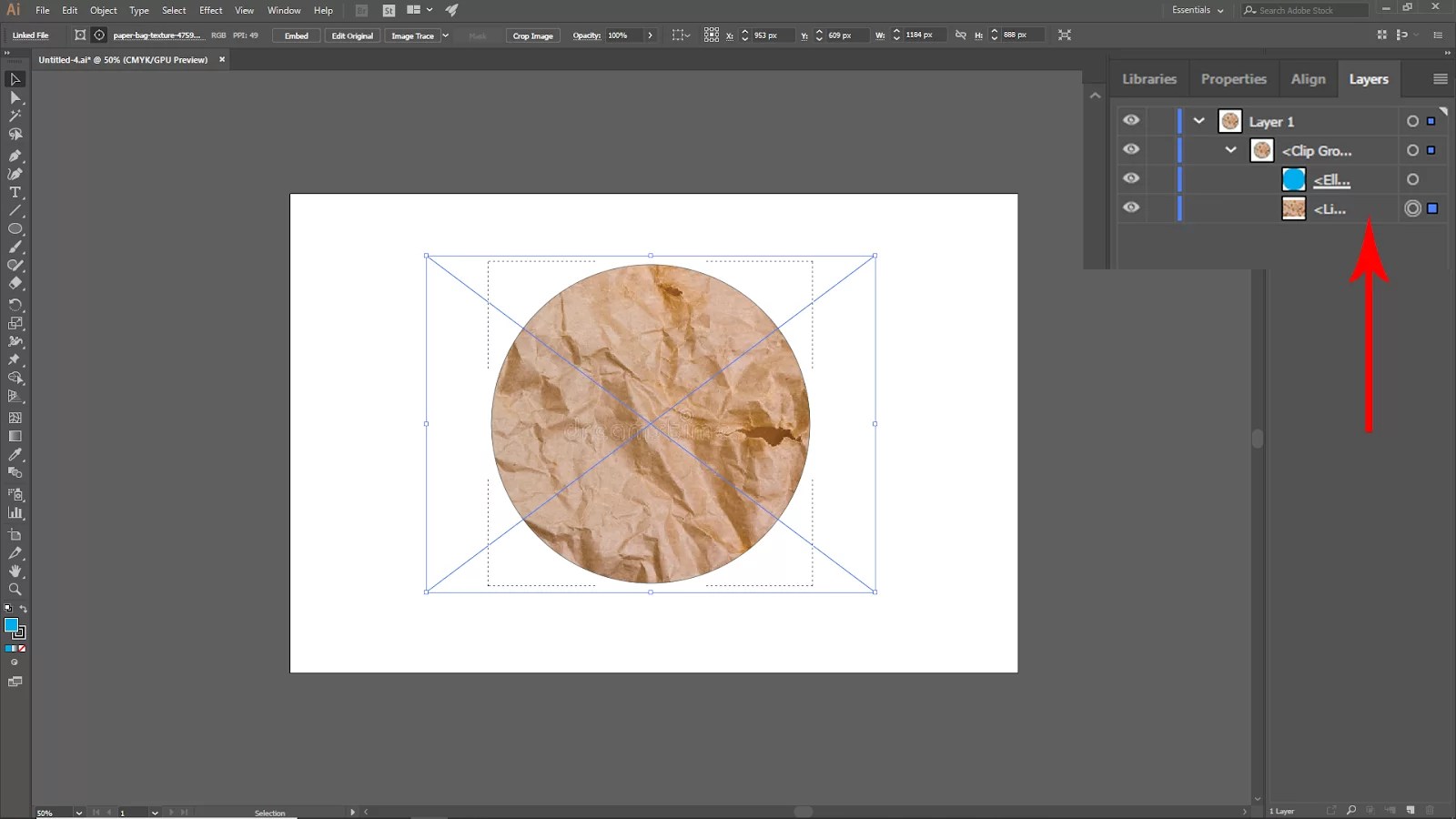The width and height of the screenshot is (1456, 819).
Task: Select the Zoom tool
Action: tap(15, 589)
